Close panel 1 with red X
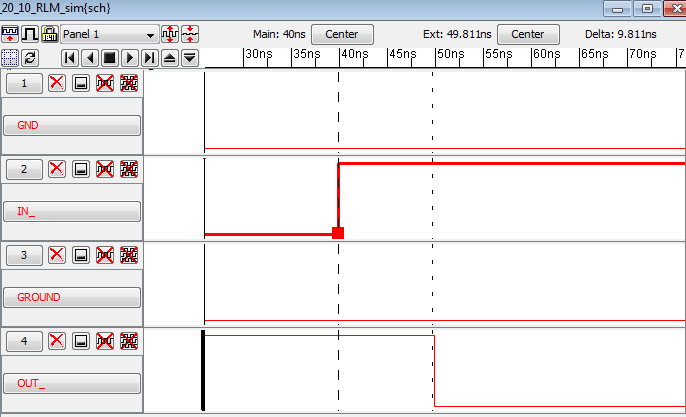 [x=57, y=83]
